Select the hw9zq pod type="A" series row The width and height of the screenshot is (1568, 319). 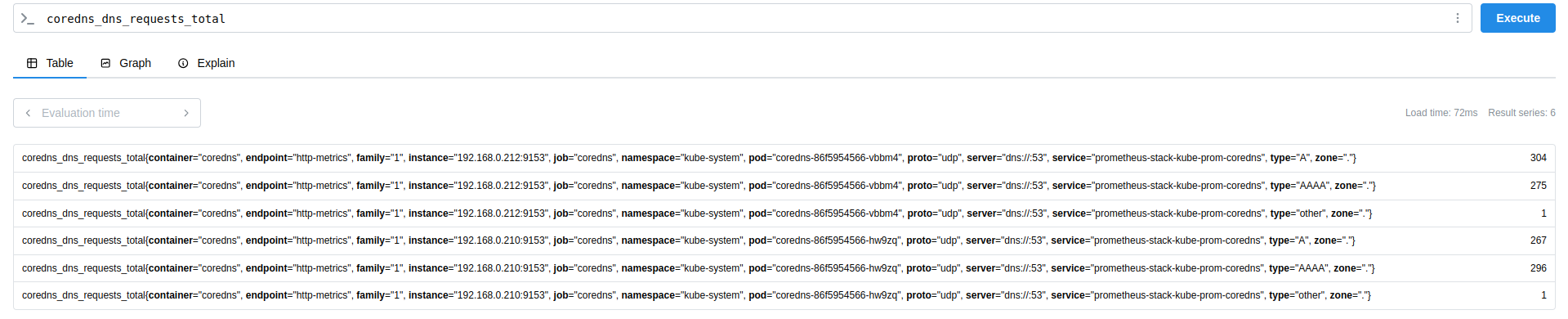coord(784,240)
